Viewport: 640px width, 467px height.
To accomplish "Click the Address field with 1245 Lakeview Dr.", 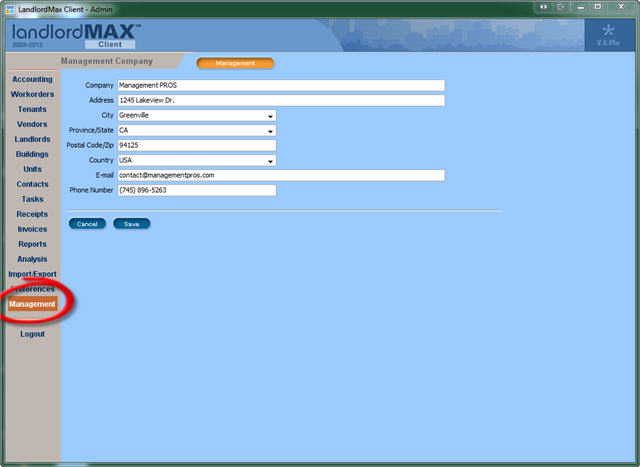I will 281,100.
